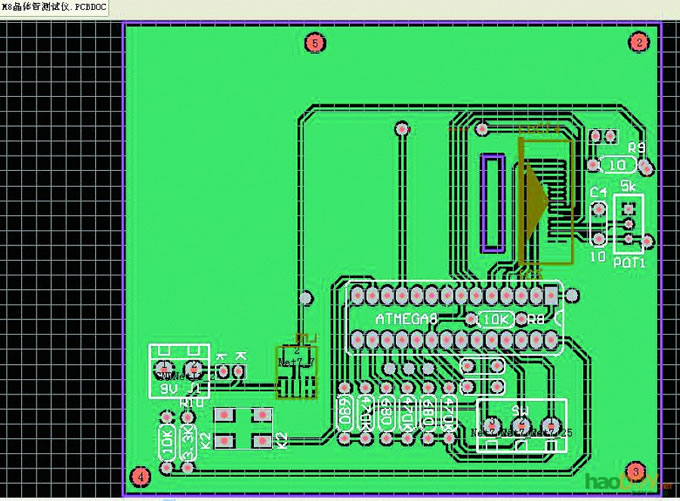Image resolution: width=680 pixels, height=501 pixels.
Task: Click the C4 capacitor label
Action: [x=598, y=191]
